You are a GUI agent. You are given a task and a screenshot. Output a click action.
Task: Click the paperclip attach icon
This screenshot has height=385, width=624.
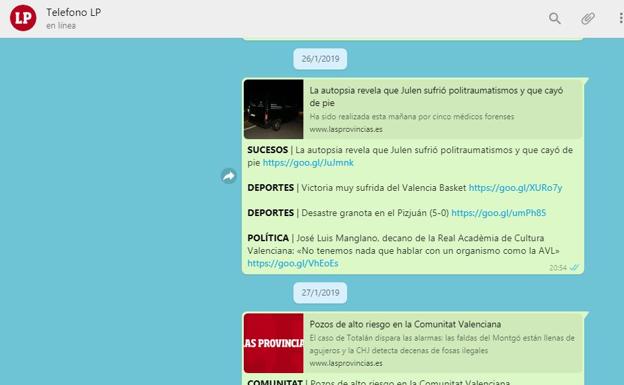[x=587, y=18]
